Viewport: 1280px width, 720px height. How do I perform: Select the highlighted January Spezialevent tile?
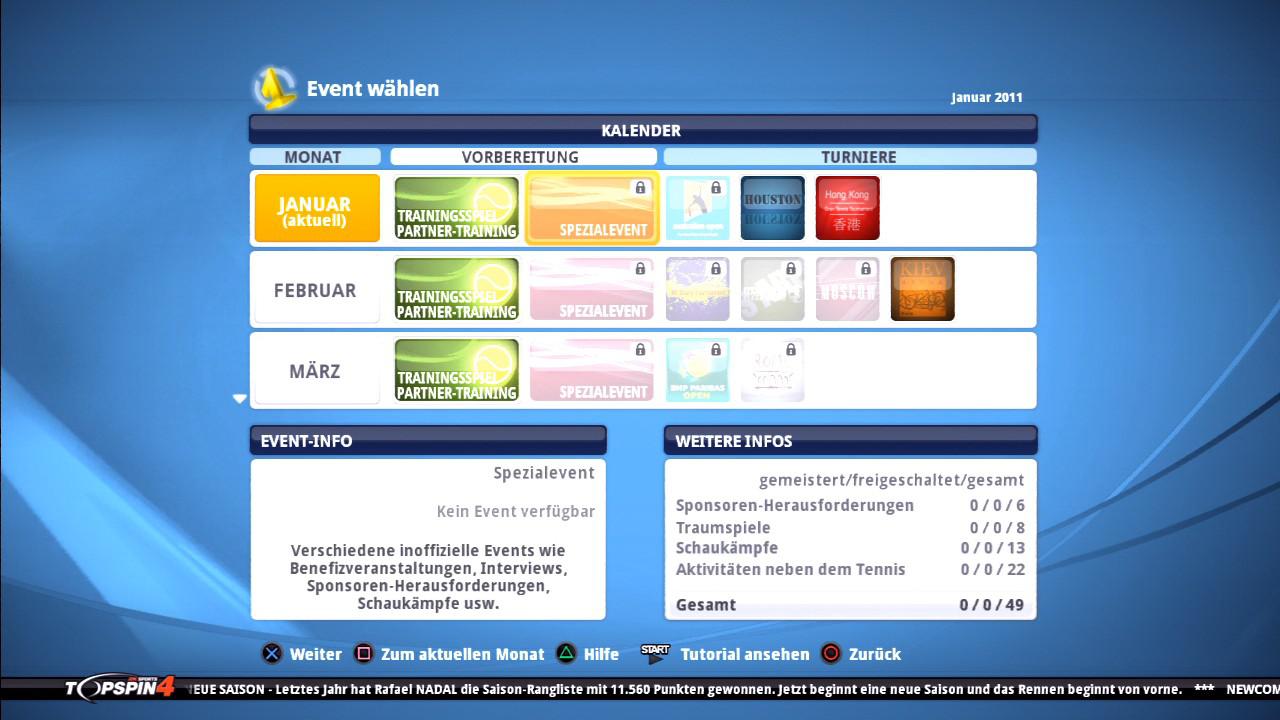pos(592,208)
